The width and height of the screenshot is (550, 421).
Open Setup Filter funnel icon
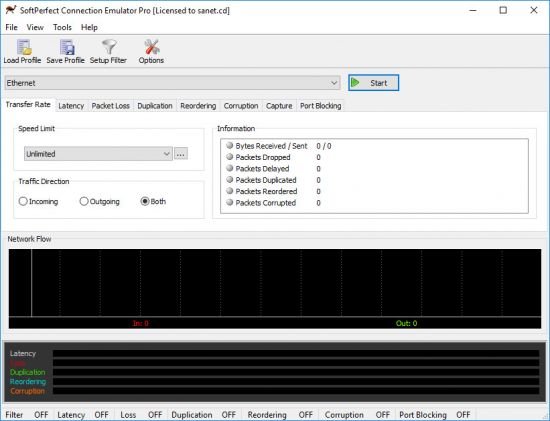click(109, 47)
